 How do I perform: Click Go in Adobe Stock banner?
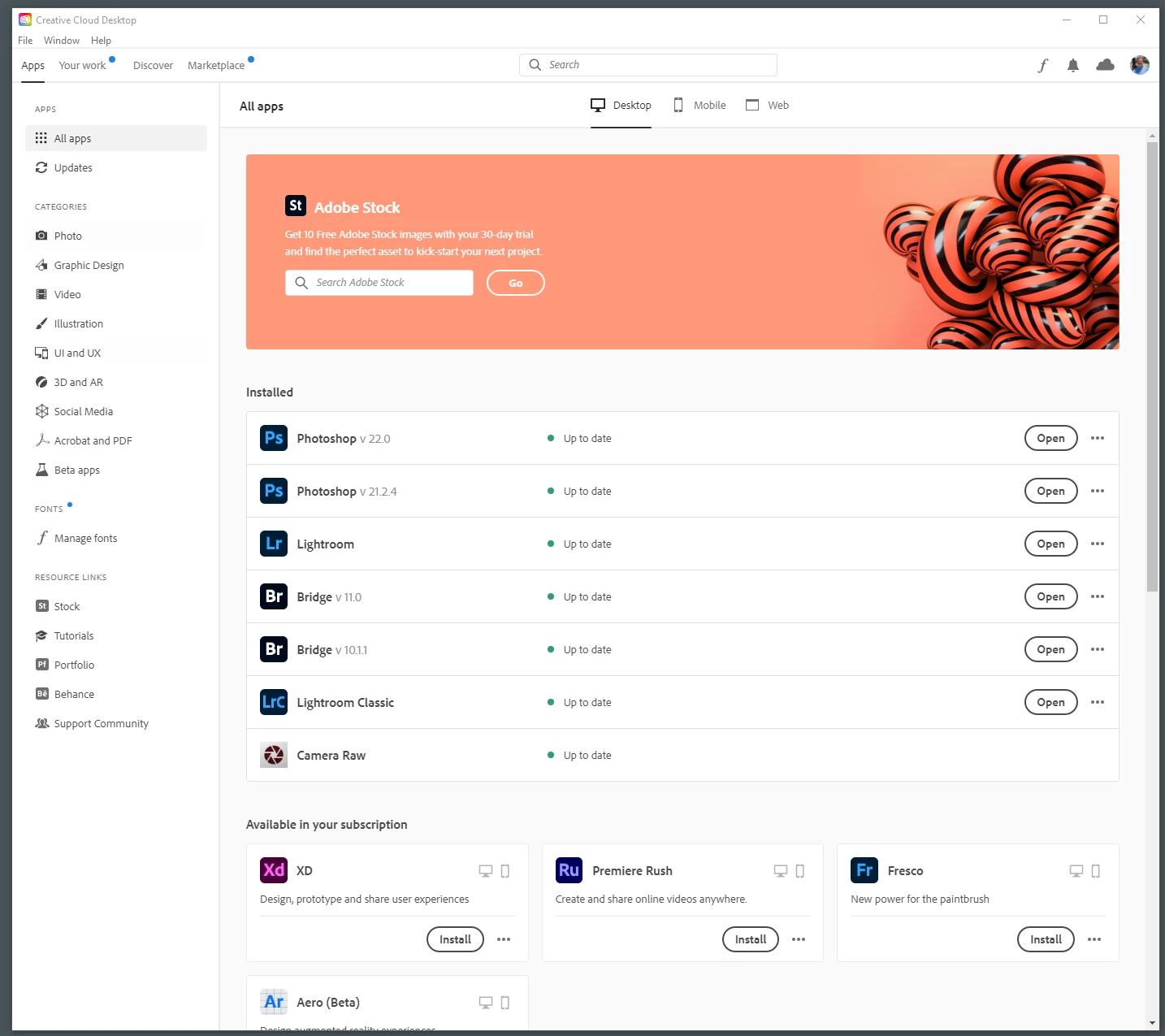click(x=516, y=283)
